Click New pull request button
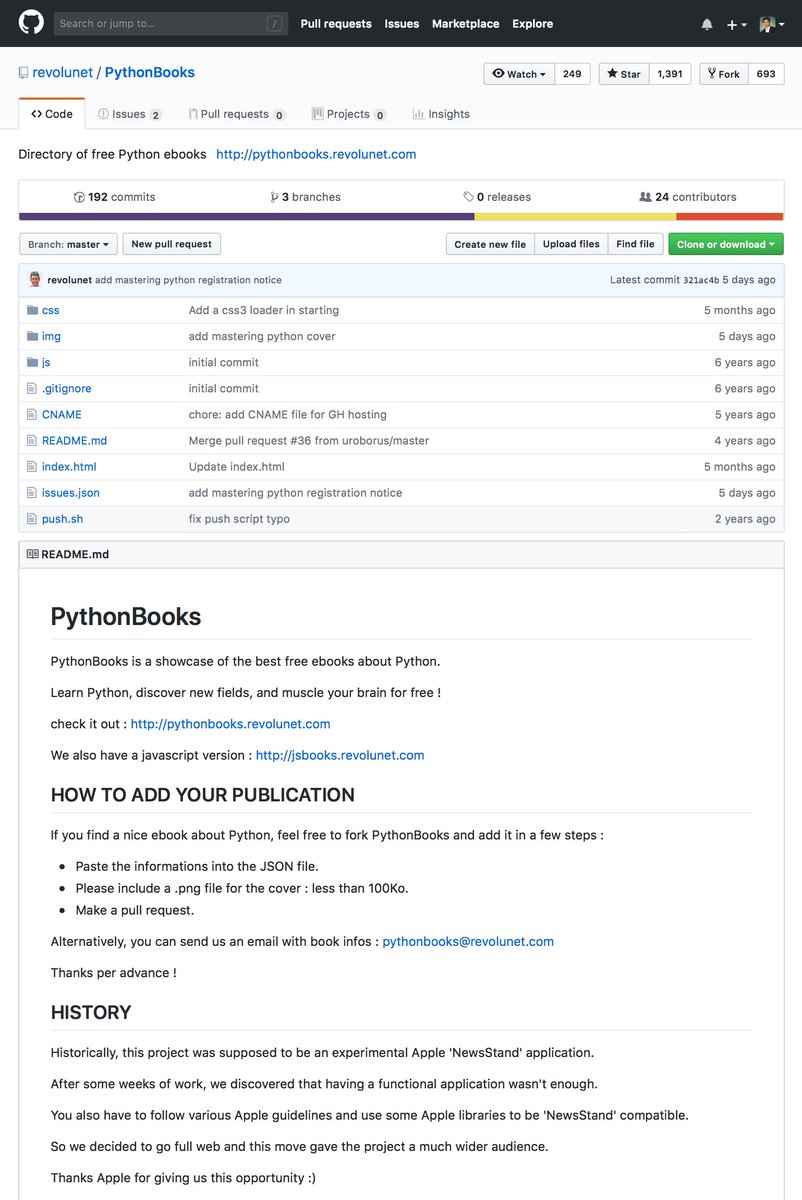Viewport: 802px width, 1200px height. click(x=172, y=244)
